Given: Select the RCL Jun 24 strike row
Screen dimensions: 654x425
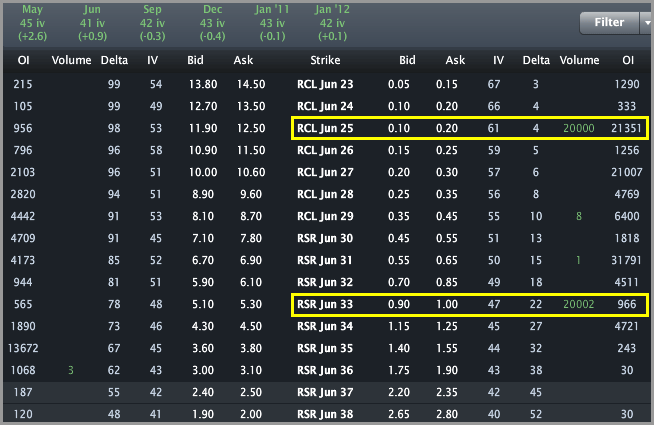Looking at the screenshot, I should coord(325,106).
